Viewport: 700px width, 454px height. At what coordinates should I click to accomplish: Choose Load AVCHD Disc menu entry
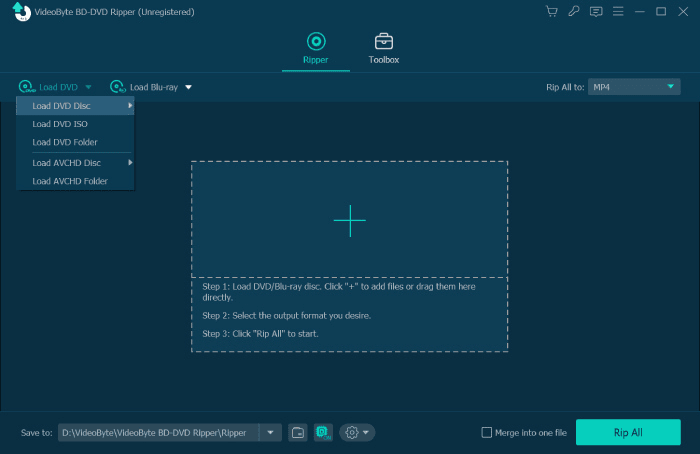click(x=75, y=163)
